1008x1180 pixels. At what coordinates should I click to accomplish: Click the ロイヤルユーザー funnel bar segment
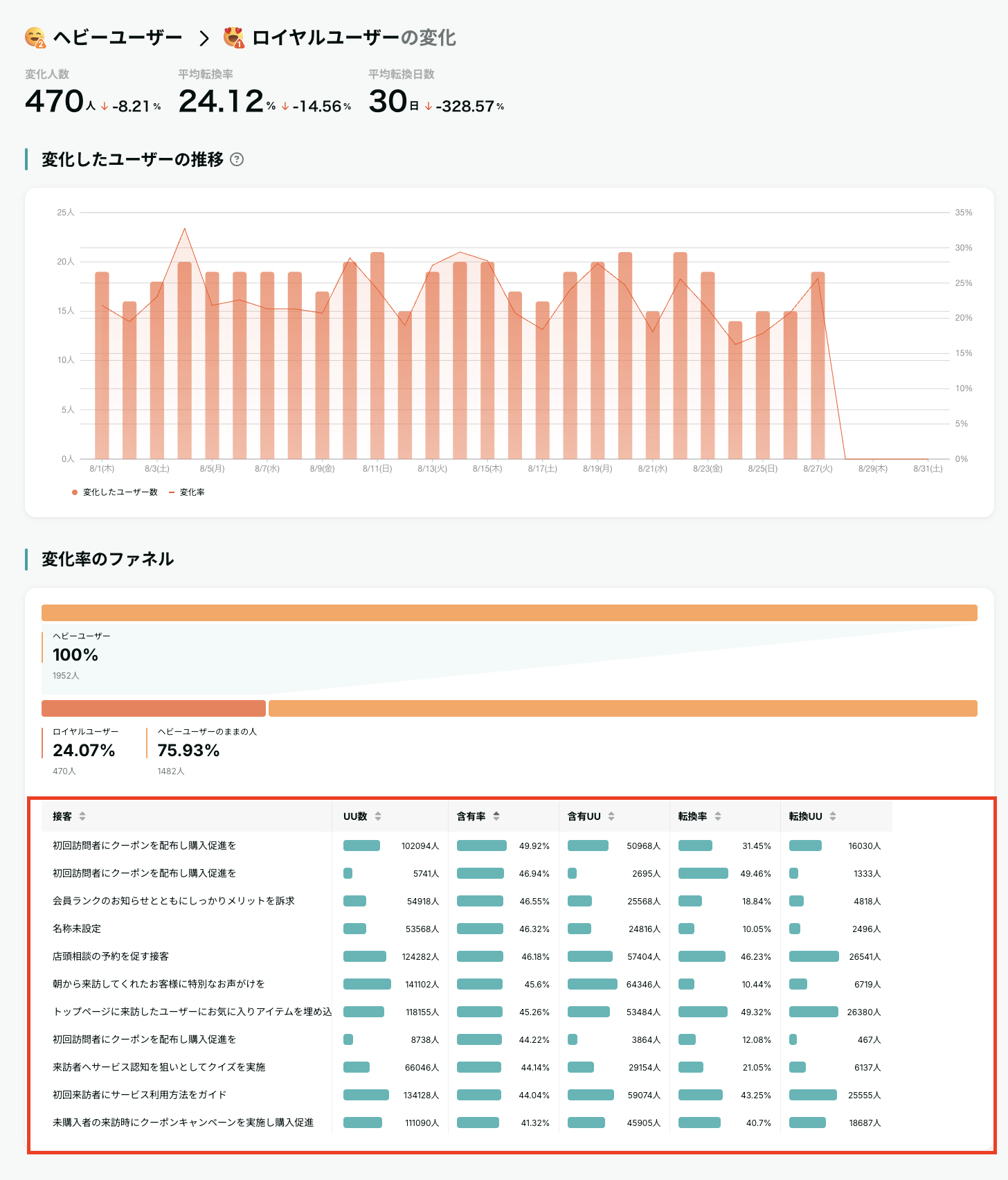click(x=154, y=708)
